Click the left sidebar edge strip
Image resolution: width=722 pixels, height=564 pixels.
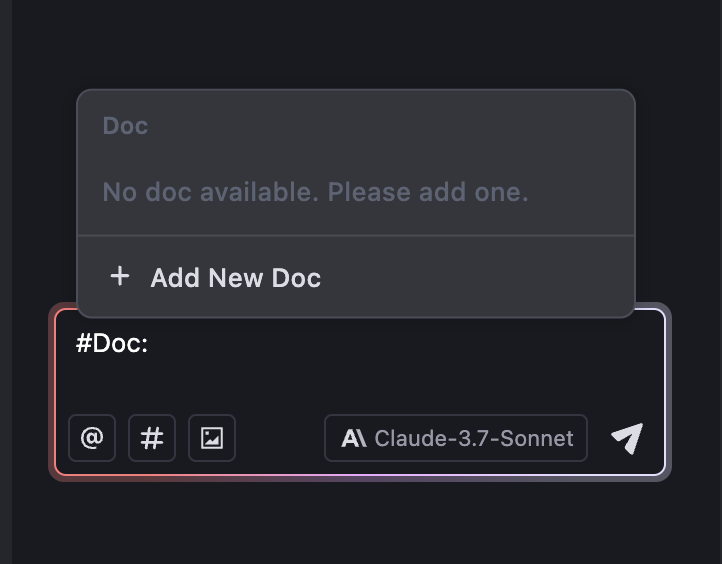[6, 282]
